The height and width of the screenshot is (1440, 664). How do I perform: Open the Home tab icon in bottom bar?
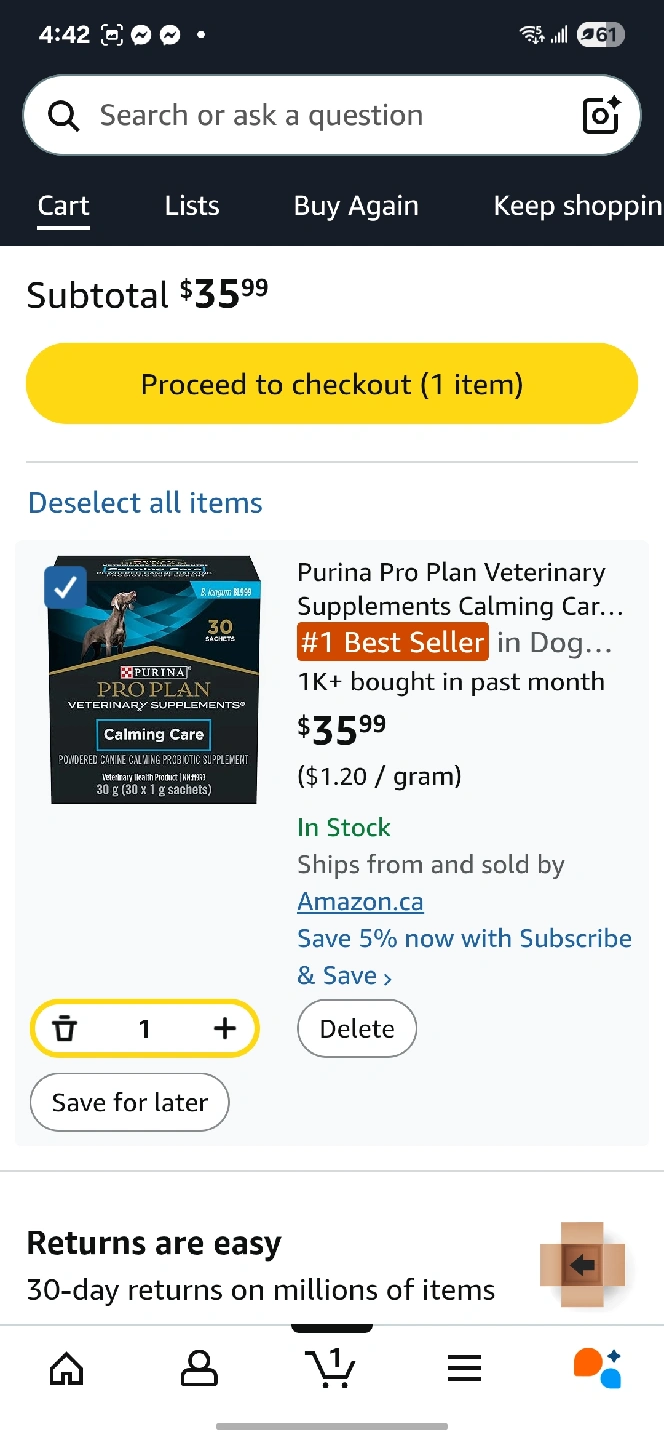67,1368
